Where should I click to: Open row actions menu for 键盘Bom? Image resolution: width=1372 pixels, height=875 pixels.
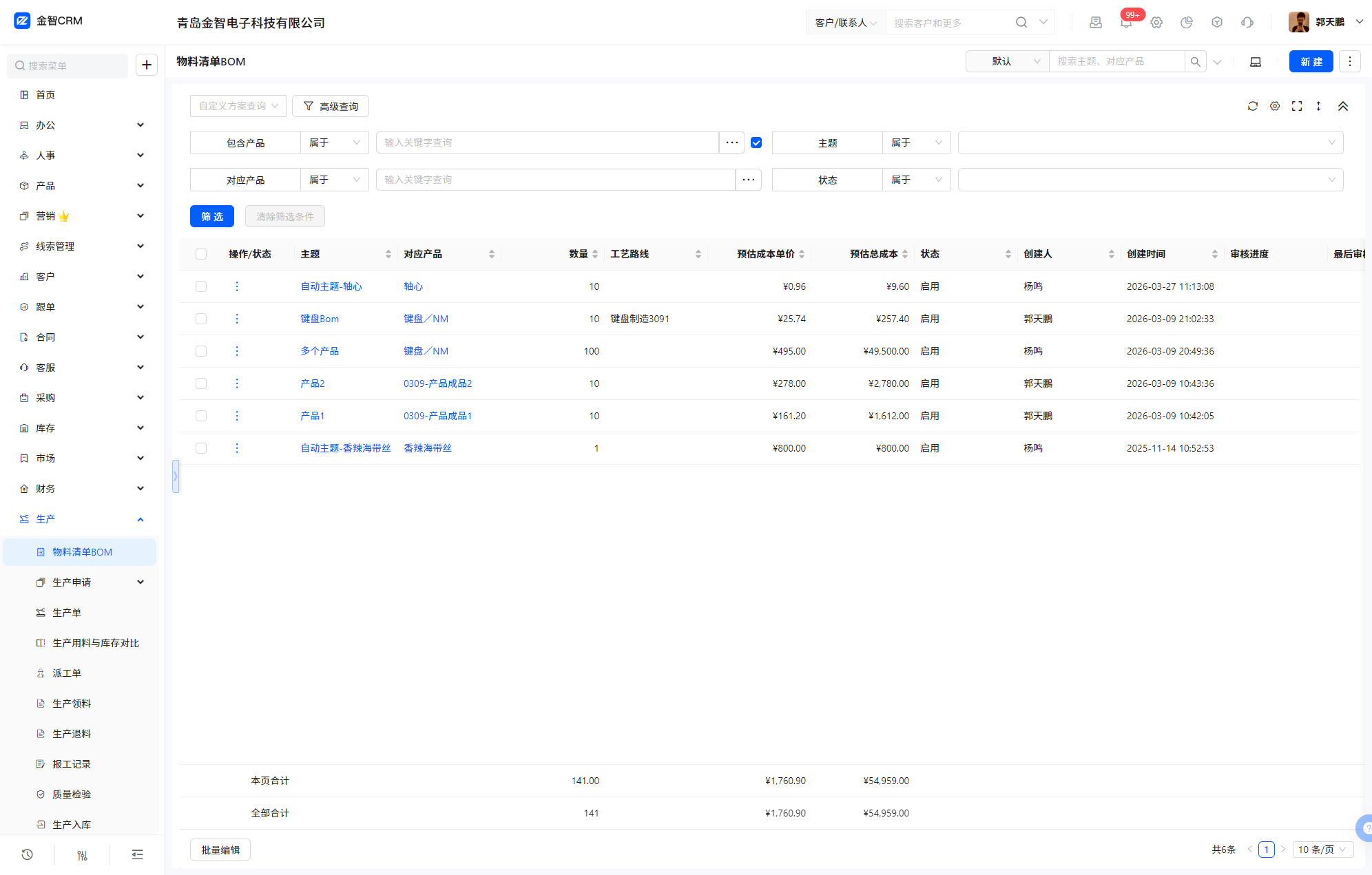point(237,319)
